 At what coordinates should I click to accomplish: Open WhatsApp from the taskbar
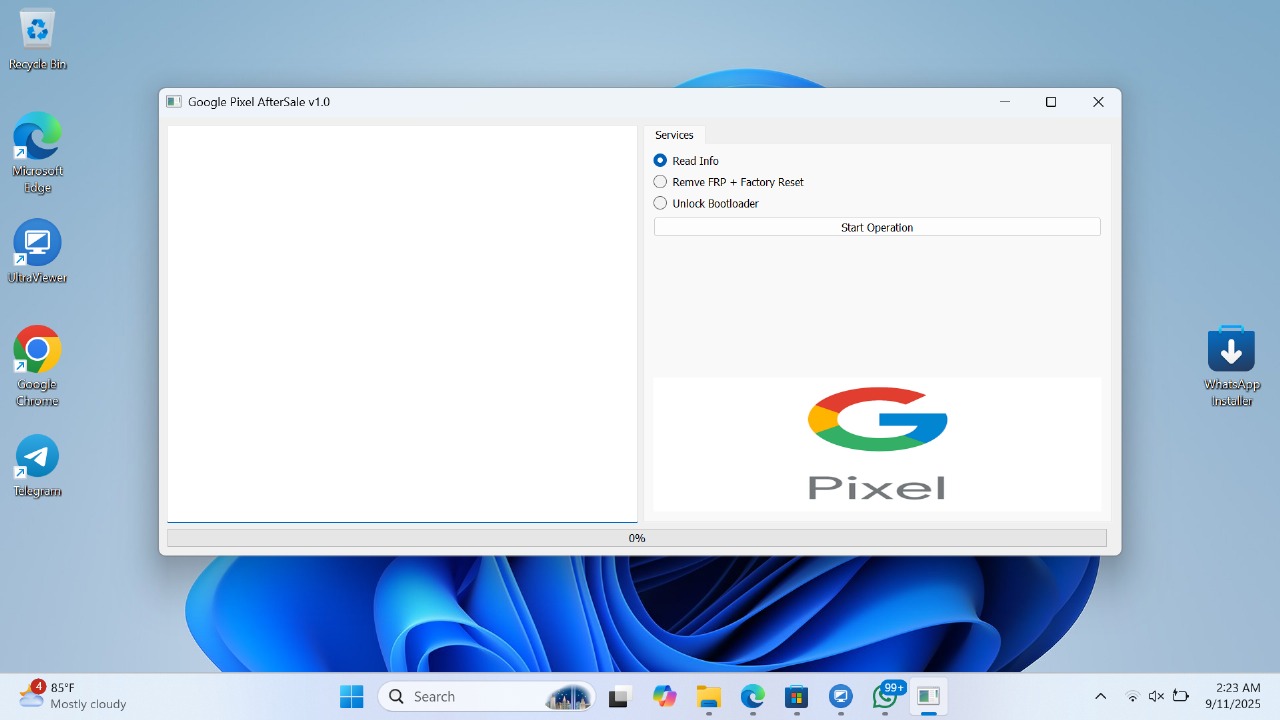(x=885, y=696)
